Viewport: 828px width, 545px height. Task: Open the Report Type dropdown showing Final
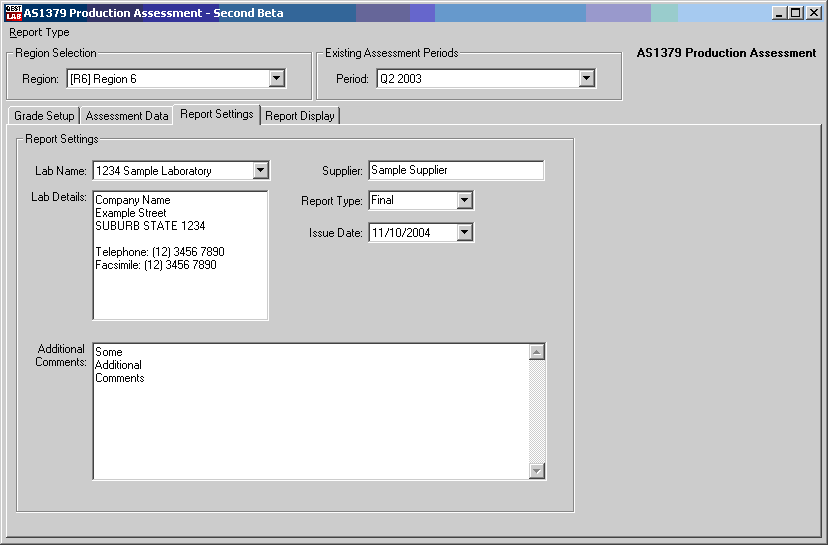tap(464, 201)
